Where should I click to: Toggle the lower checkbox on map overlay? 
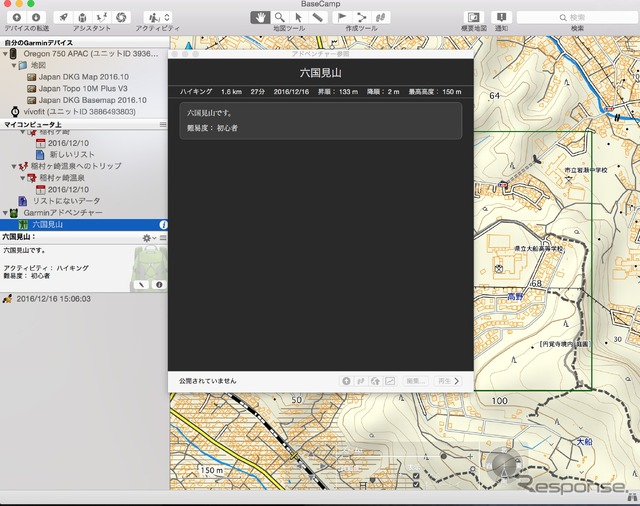pyautogui.click(x=416, y=484)
